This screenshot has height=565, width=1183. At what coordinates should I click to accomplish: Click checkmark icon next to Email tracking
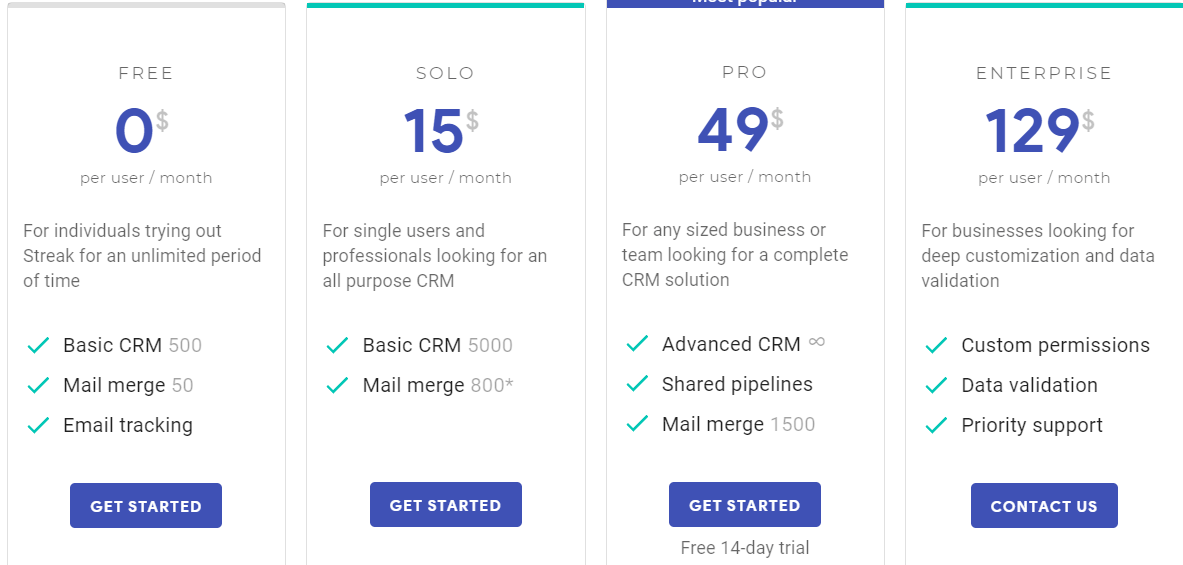point(38,426)
